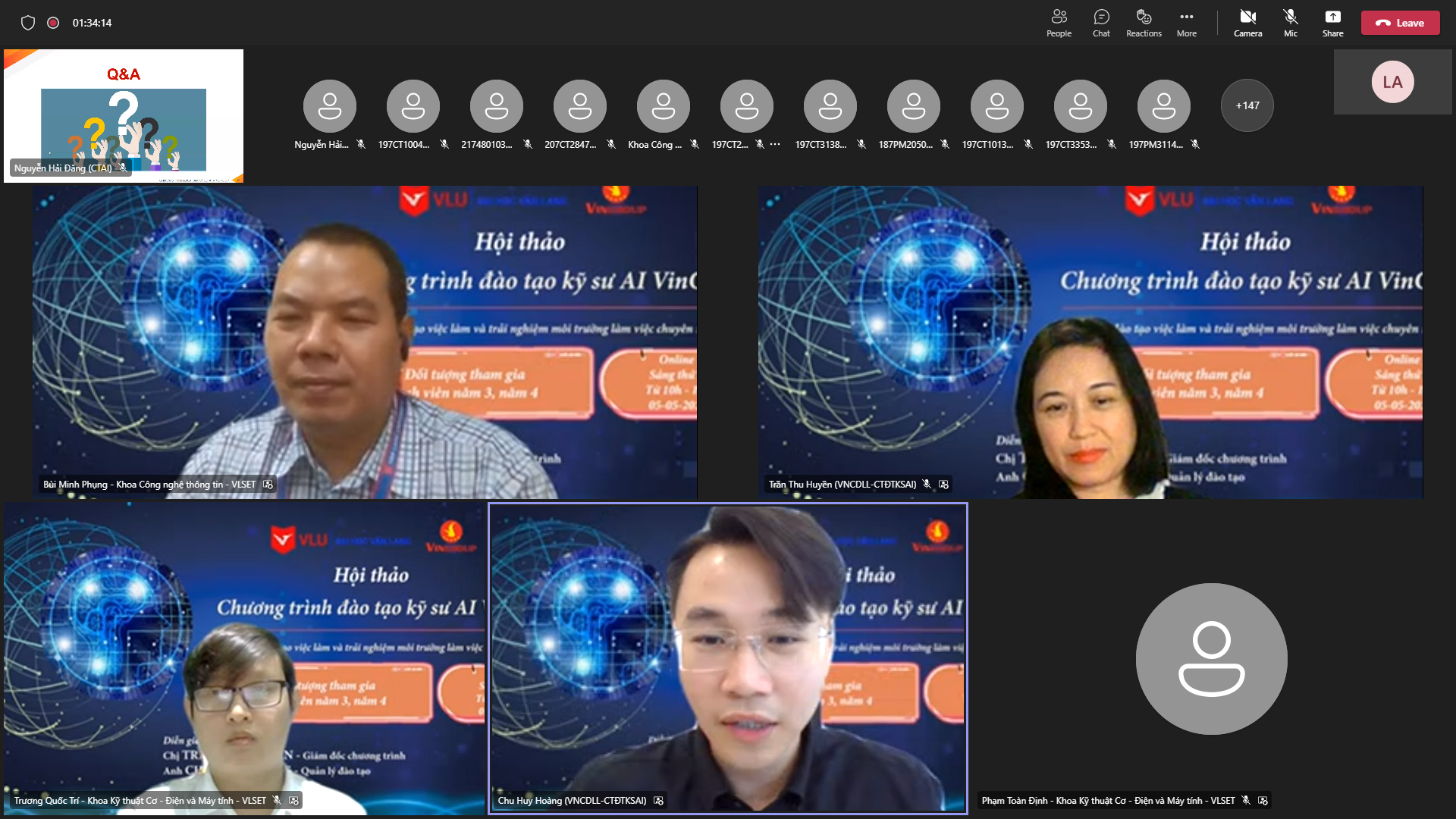Open the Share content tray

[x=1332, y=23]
